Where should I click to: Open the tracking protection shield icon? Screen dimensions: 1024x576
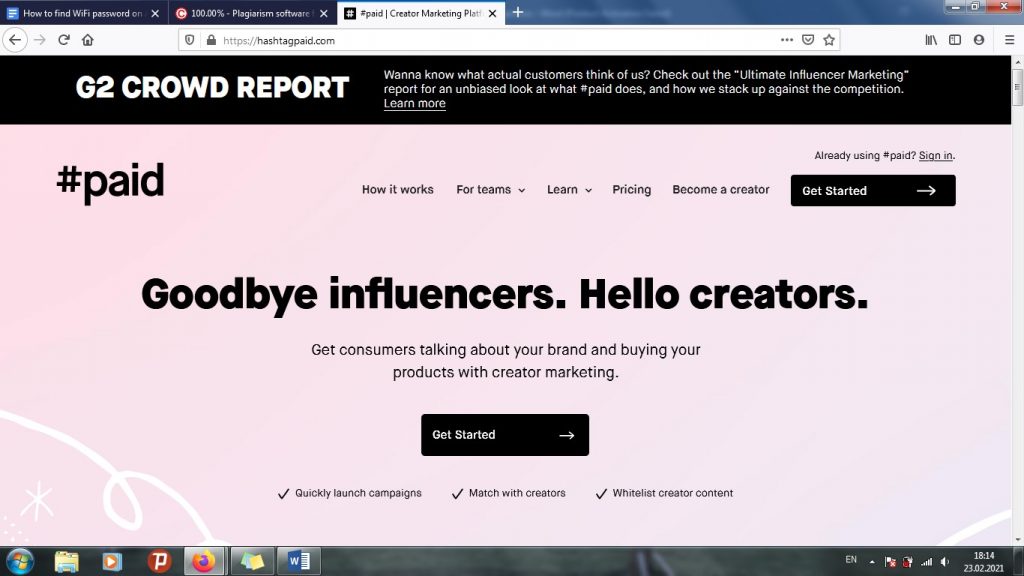click(189, 40)
